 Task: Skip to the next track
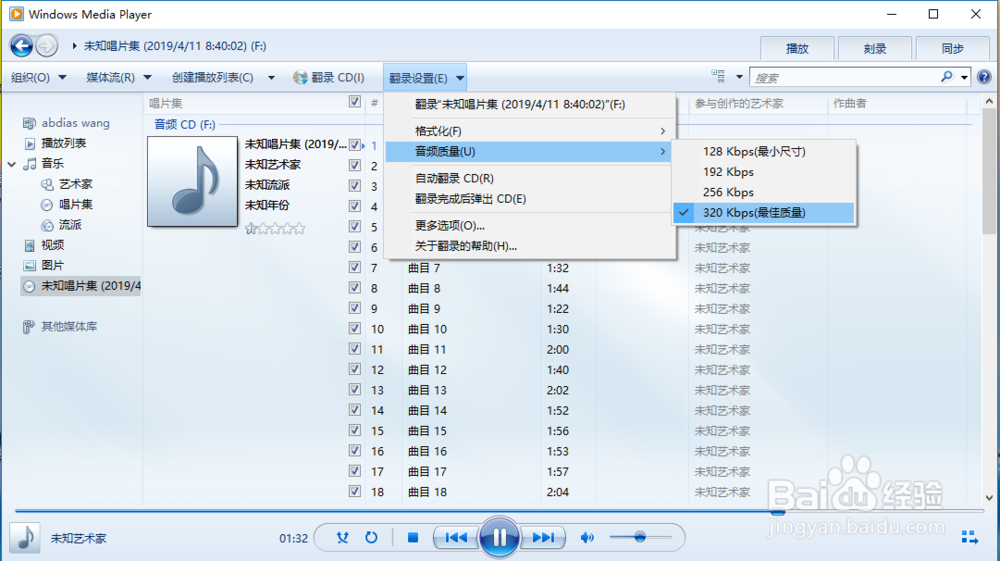click(543, 537)
